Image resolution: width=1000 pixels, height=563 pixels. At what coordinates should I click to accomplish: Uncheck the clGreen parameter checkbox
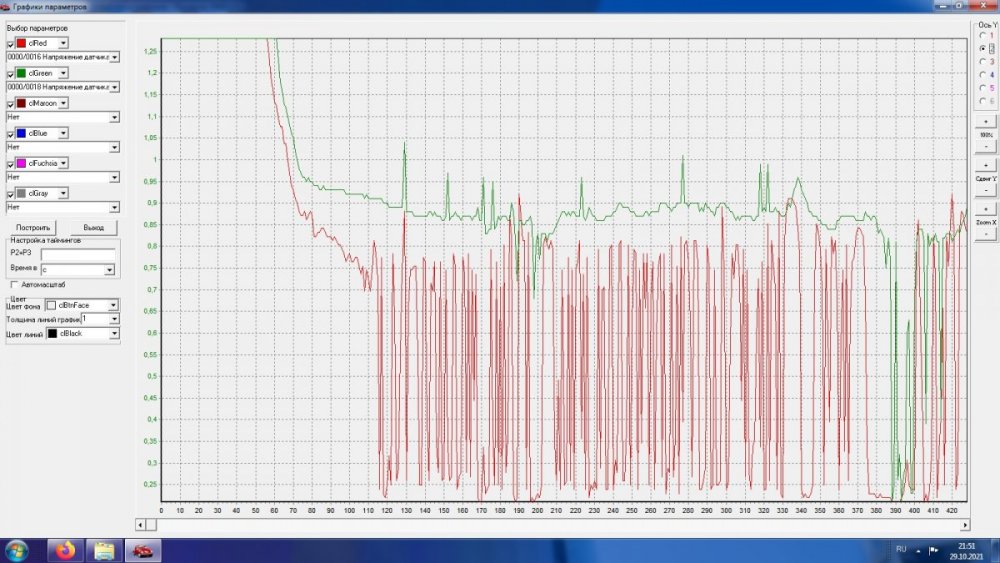point(10,74)
